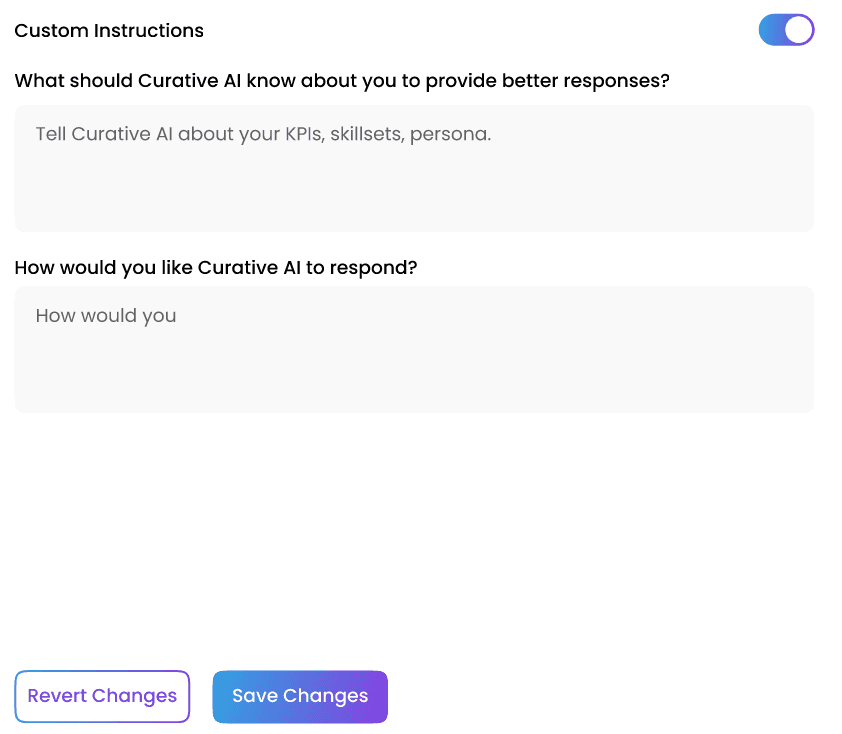Discard edits with Revert Changes
842x734 pixels.
(102, 696)
